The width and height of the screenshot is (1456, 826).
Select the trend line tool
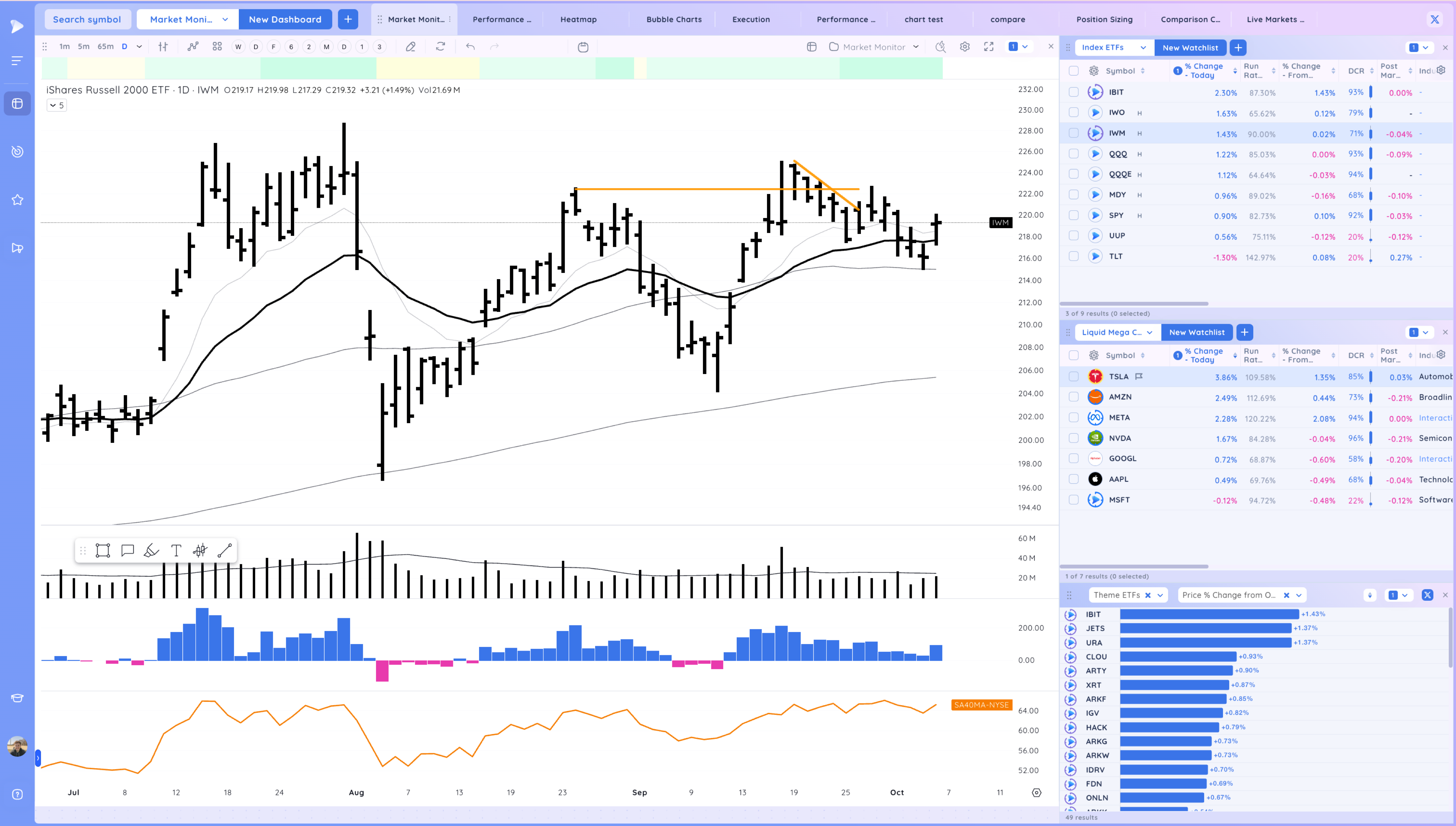coord(225,550)
